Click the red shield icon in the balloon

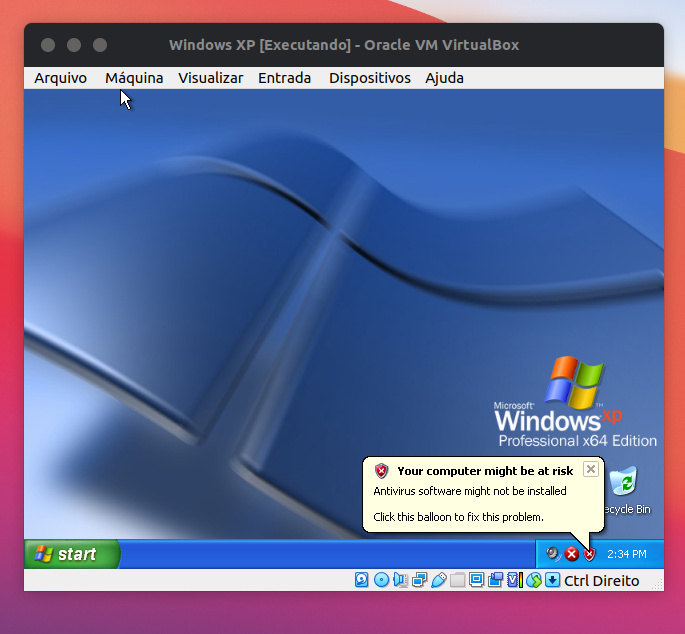tap(381, 471)
